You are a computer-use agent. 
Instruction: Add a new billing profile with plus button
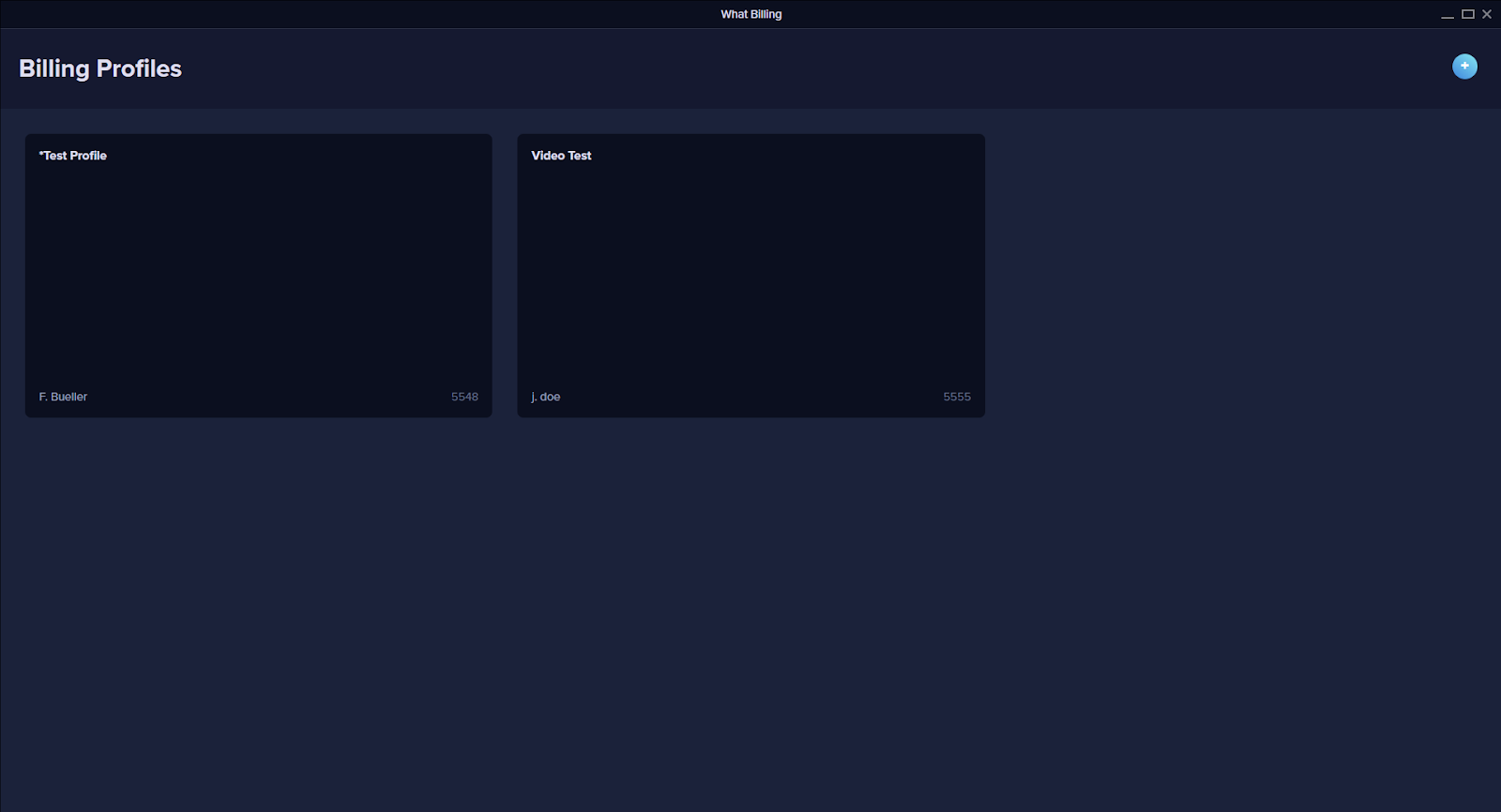(1464, 67)
